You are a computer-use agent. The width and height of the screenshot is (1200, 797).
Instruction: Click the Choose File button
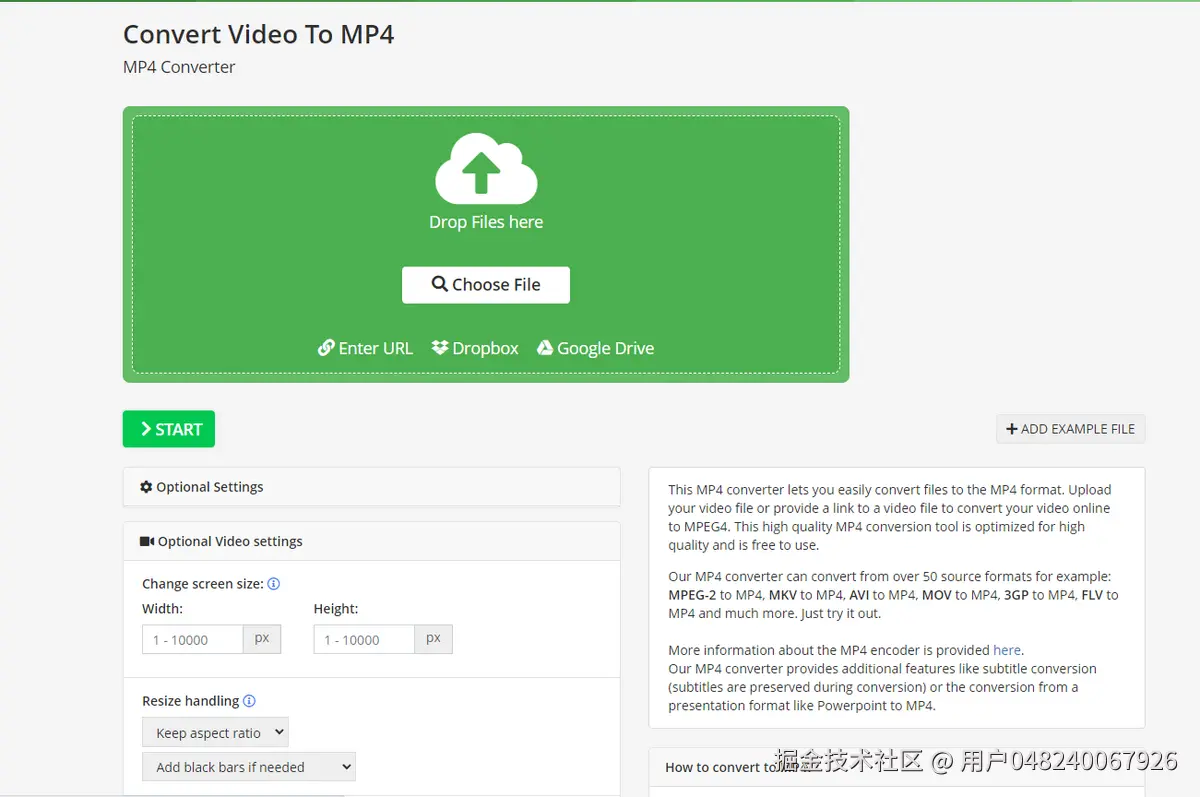[x=486, y=285]
